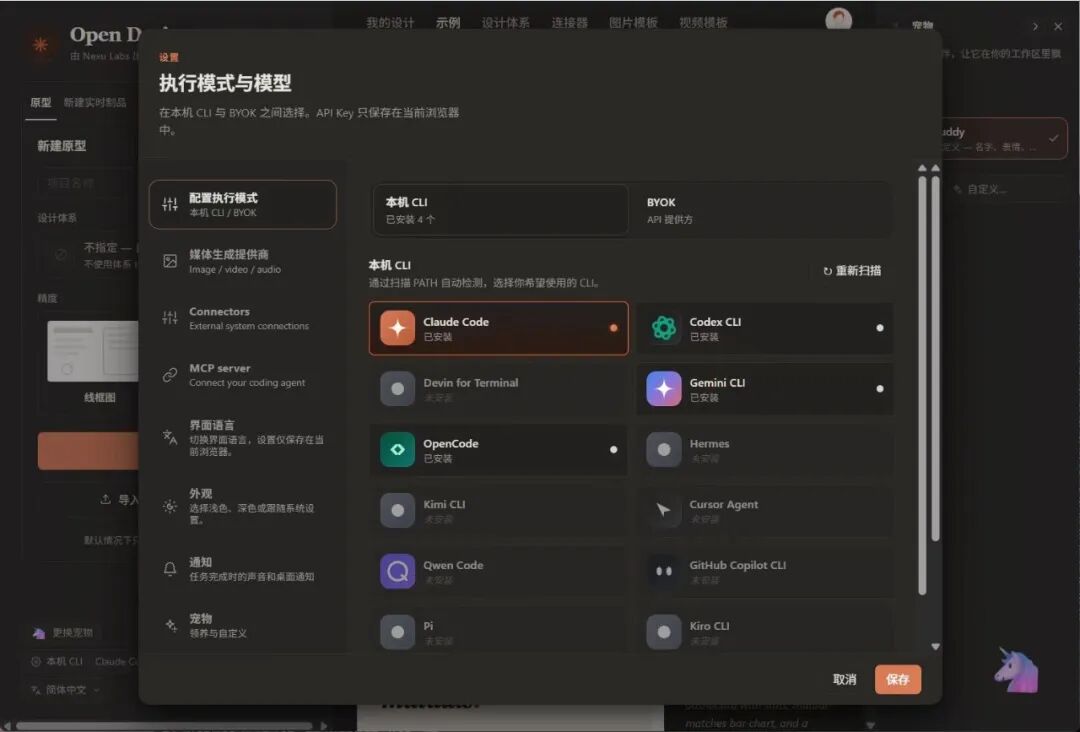
Task: Open 宠物 pet settings section
Action: [x=242, y=625]
